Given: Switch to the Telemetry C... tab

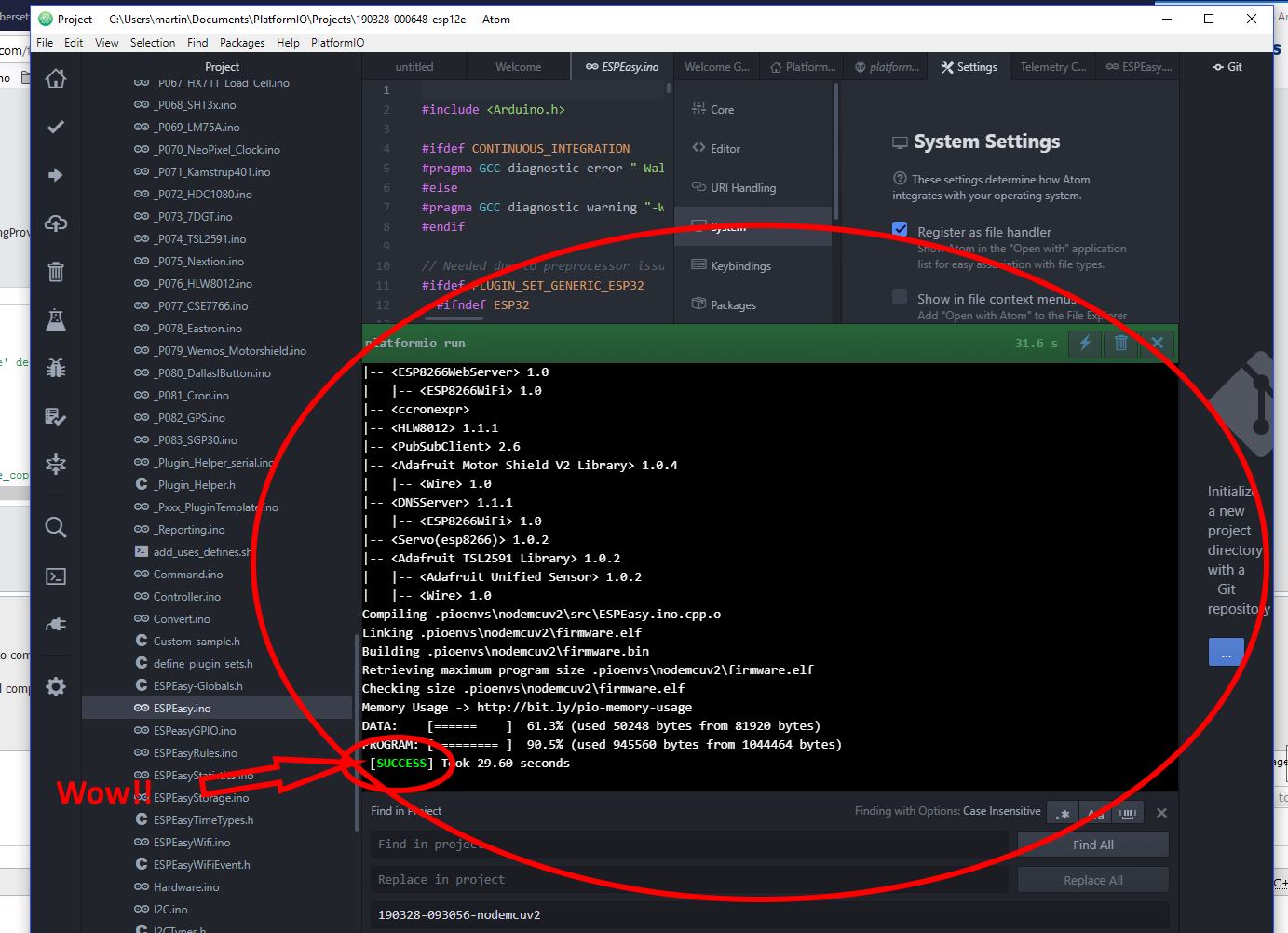Looking at the screenshot, I should tap(1052, 67).
